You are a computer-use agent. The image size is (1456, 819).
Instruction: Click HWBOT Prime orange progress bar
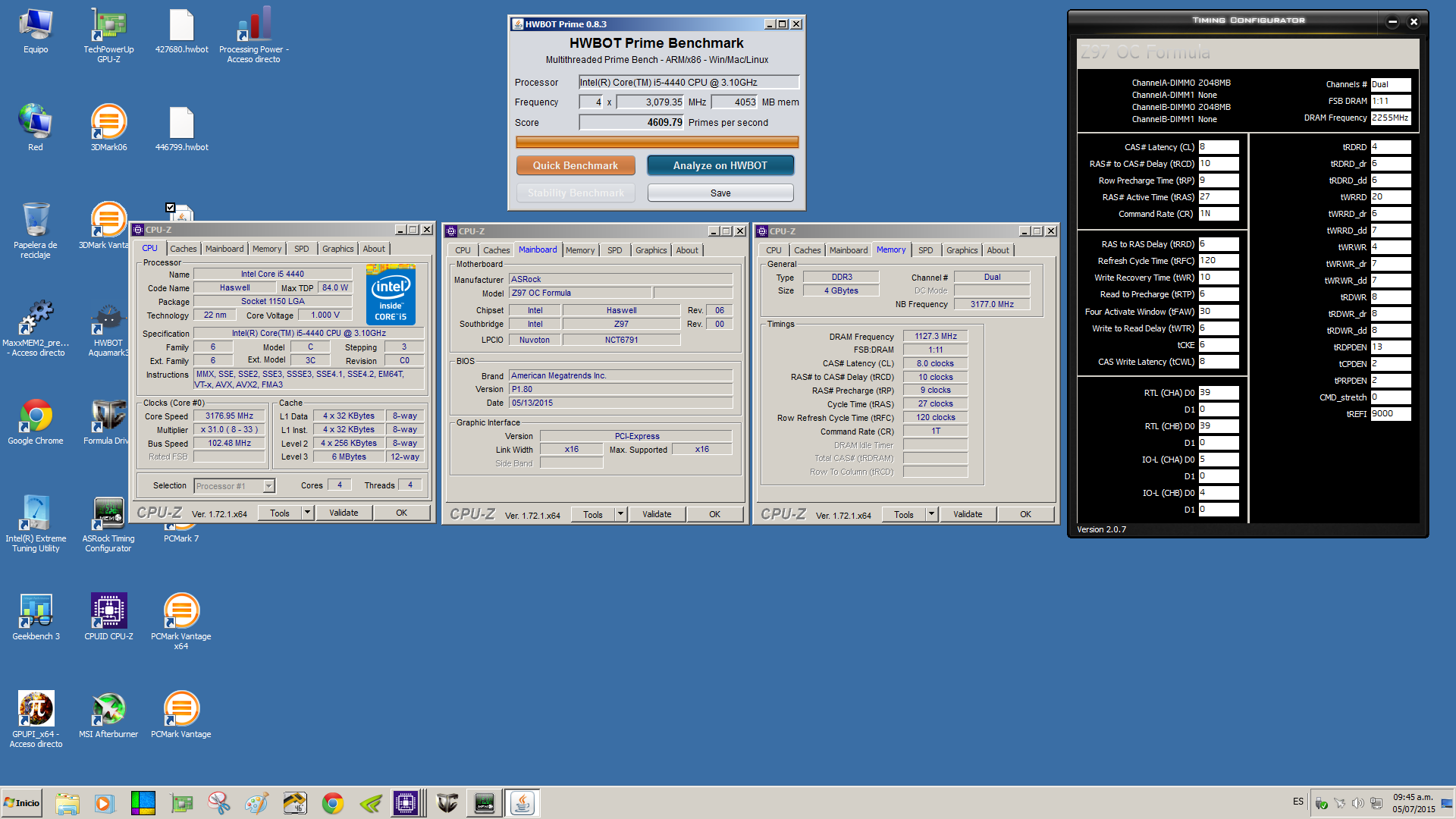click(x=657, y=142)
